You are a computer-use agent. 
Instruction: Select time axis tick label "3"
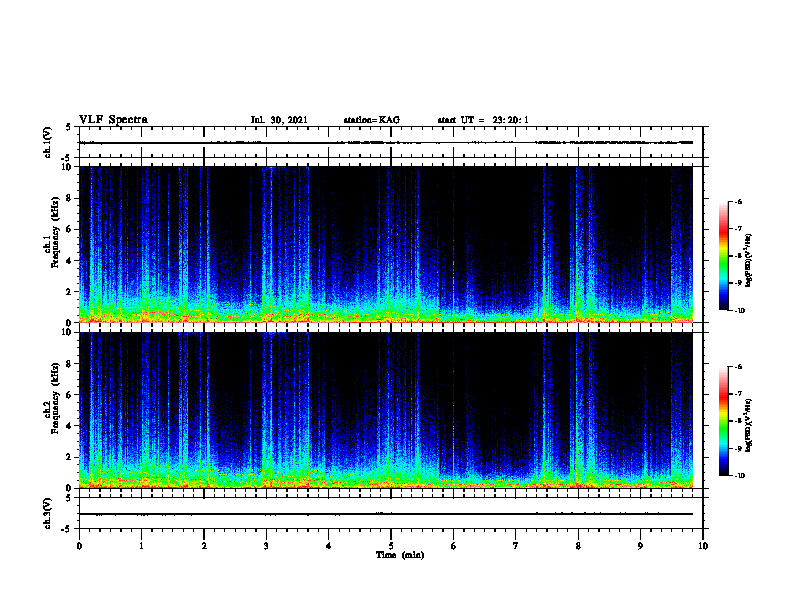[266, 546]
